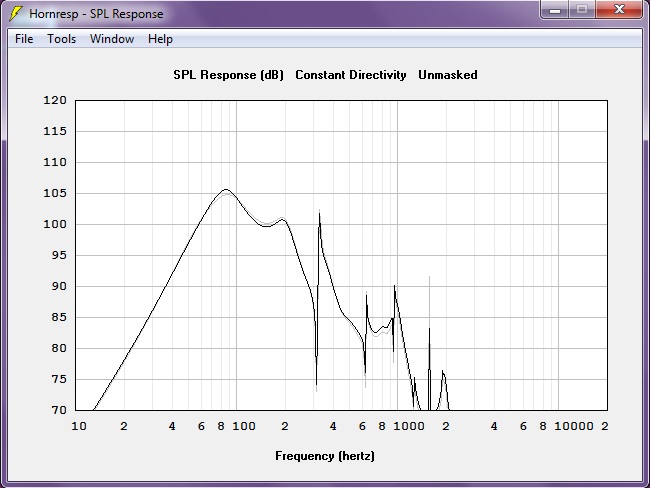The image size is (650, 488).
Task: Click the curve's highest peak near 105 dB
Action: click(x=225, y=190)
